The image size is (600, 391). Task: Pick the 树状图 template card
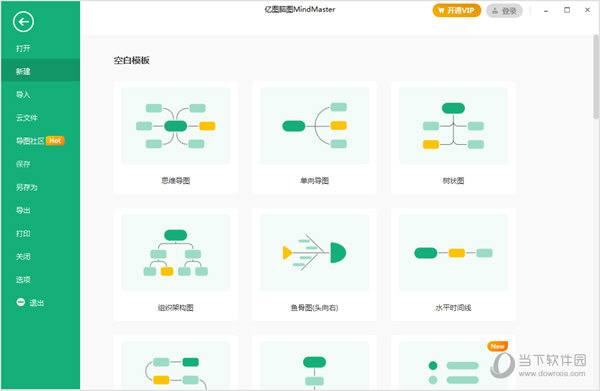pyautogui.click(x=453, y=138)
